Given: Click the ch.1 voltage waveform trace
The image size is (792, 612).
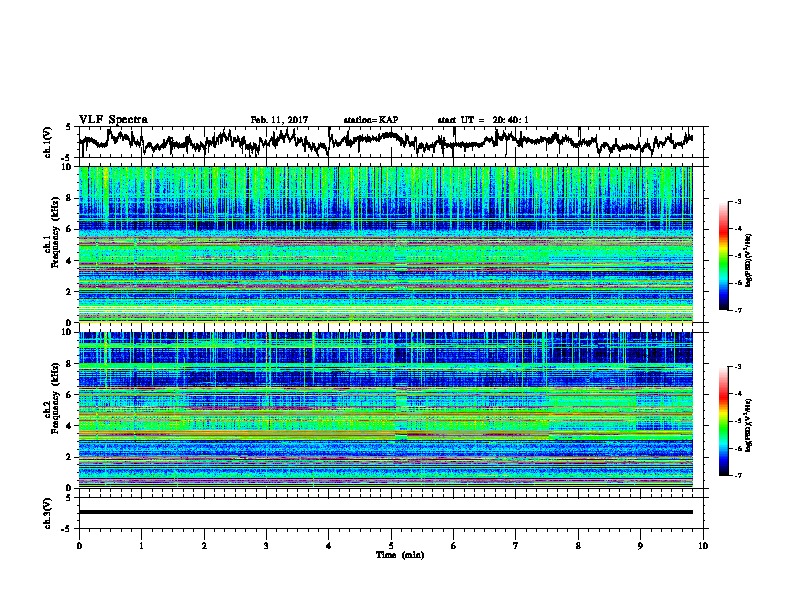Looking at the screenshot, I should coord(386,141).
